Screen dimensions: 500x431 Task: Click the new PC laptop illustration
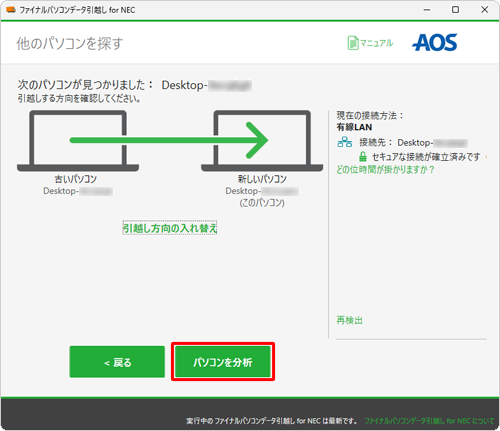click(262, 141)
